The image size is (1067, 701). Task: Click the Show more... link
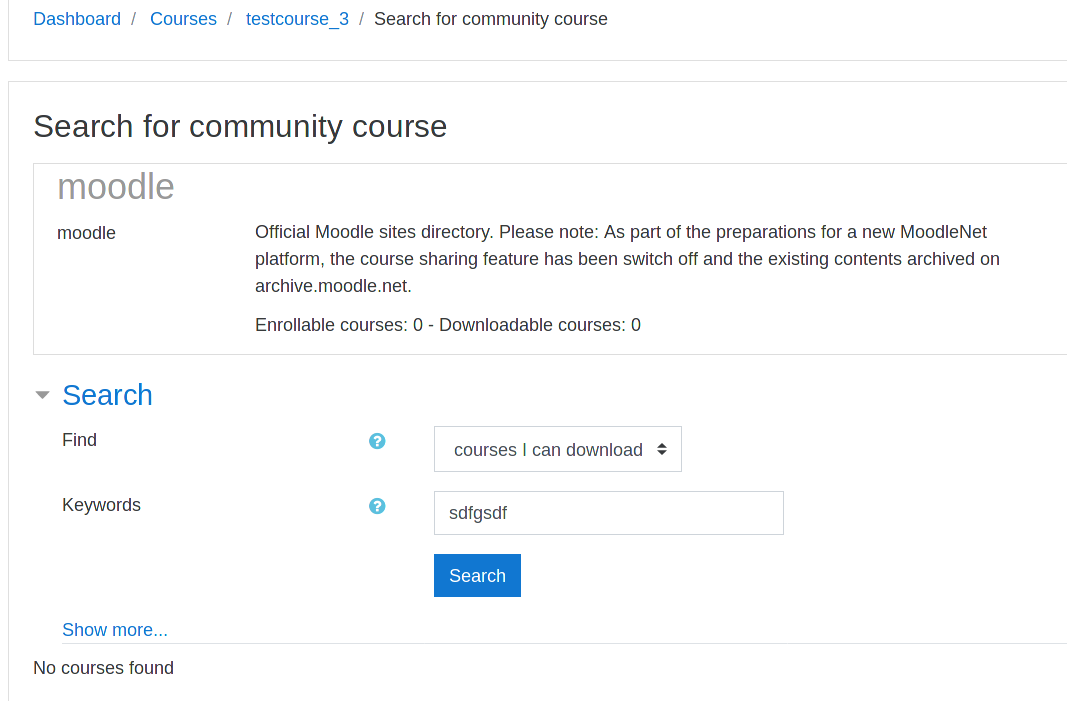pos(114,630)
